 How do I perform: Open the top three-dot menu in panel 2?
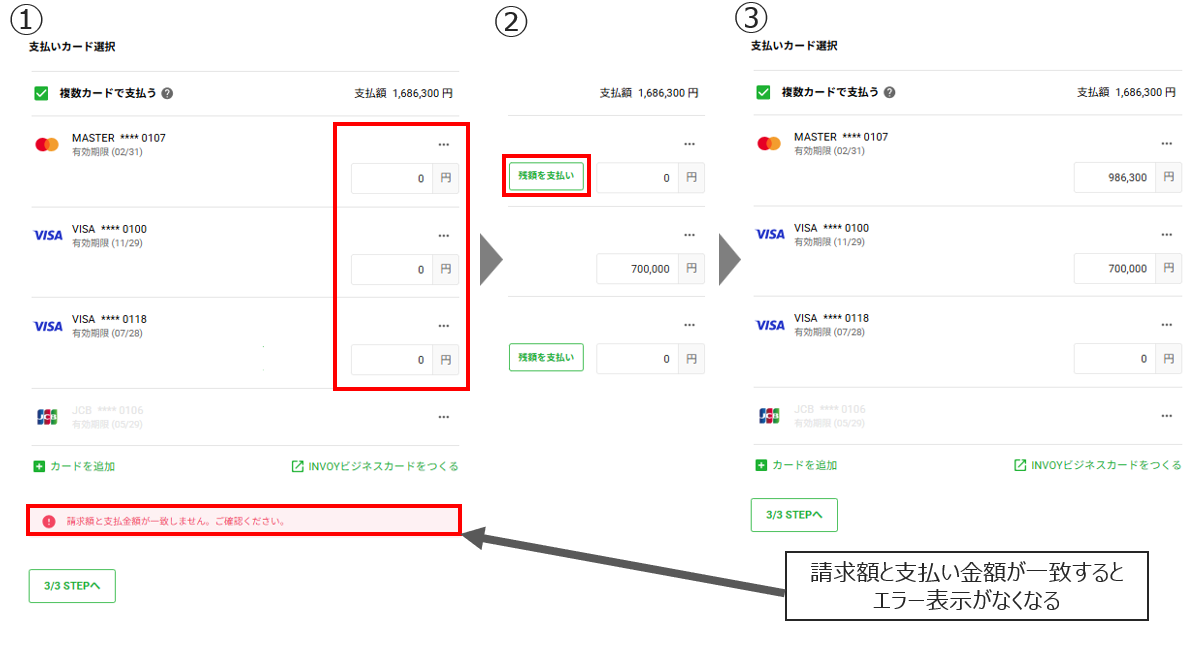(x=689, y=144)
